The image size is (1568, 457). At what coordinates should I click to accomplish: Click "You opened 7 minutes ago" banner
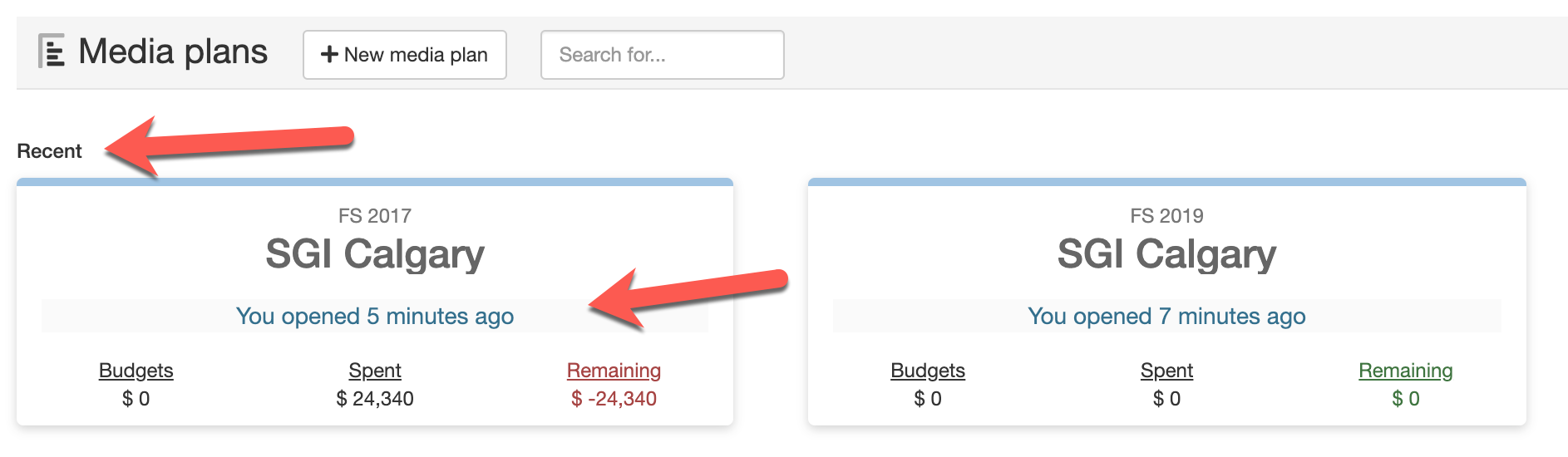tap(1166, 317)
